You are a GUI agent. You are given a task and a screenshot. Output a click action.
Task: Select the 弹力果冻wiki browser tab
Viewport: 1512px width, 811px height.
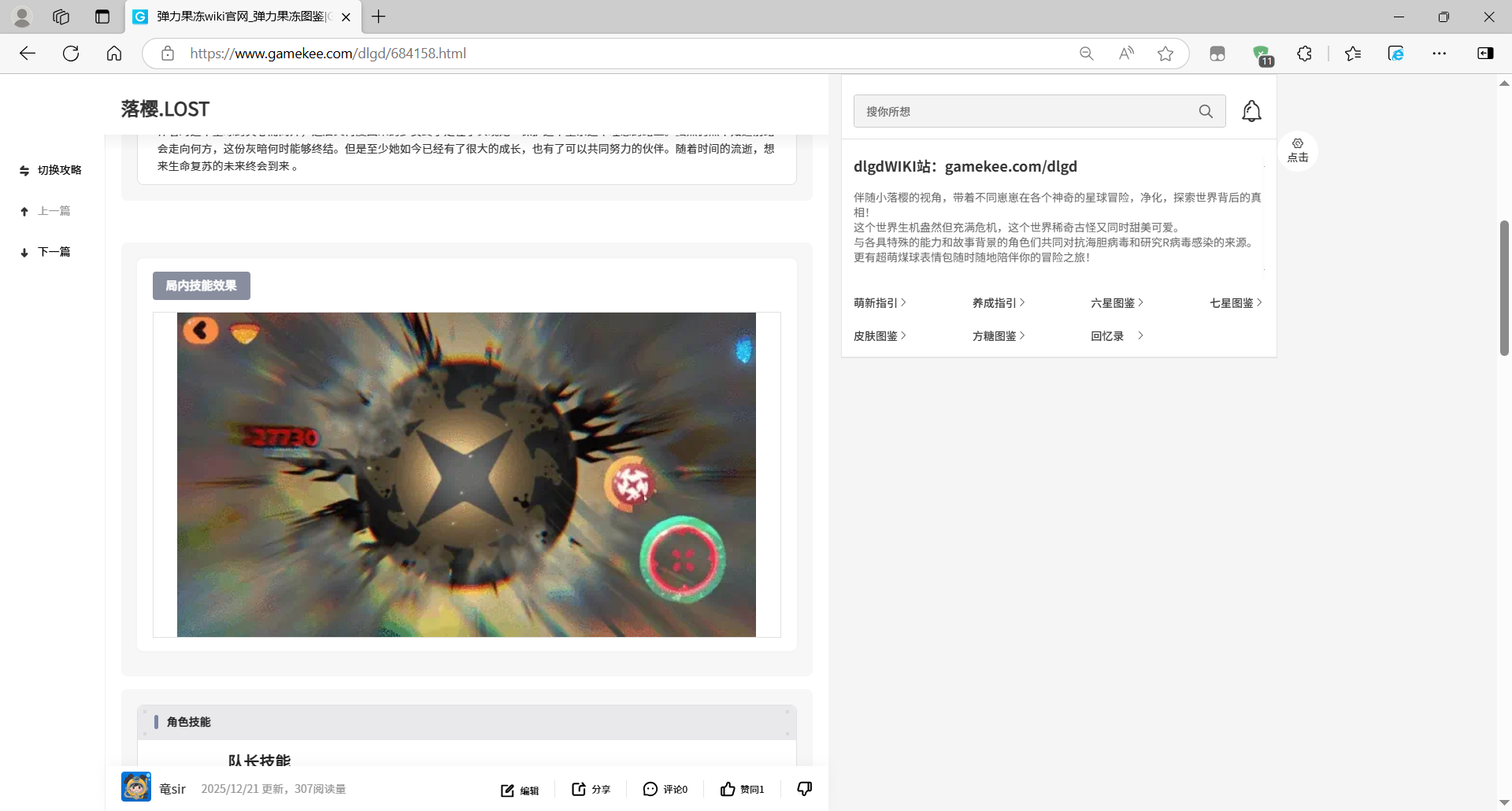point(243,17)
